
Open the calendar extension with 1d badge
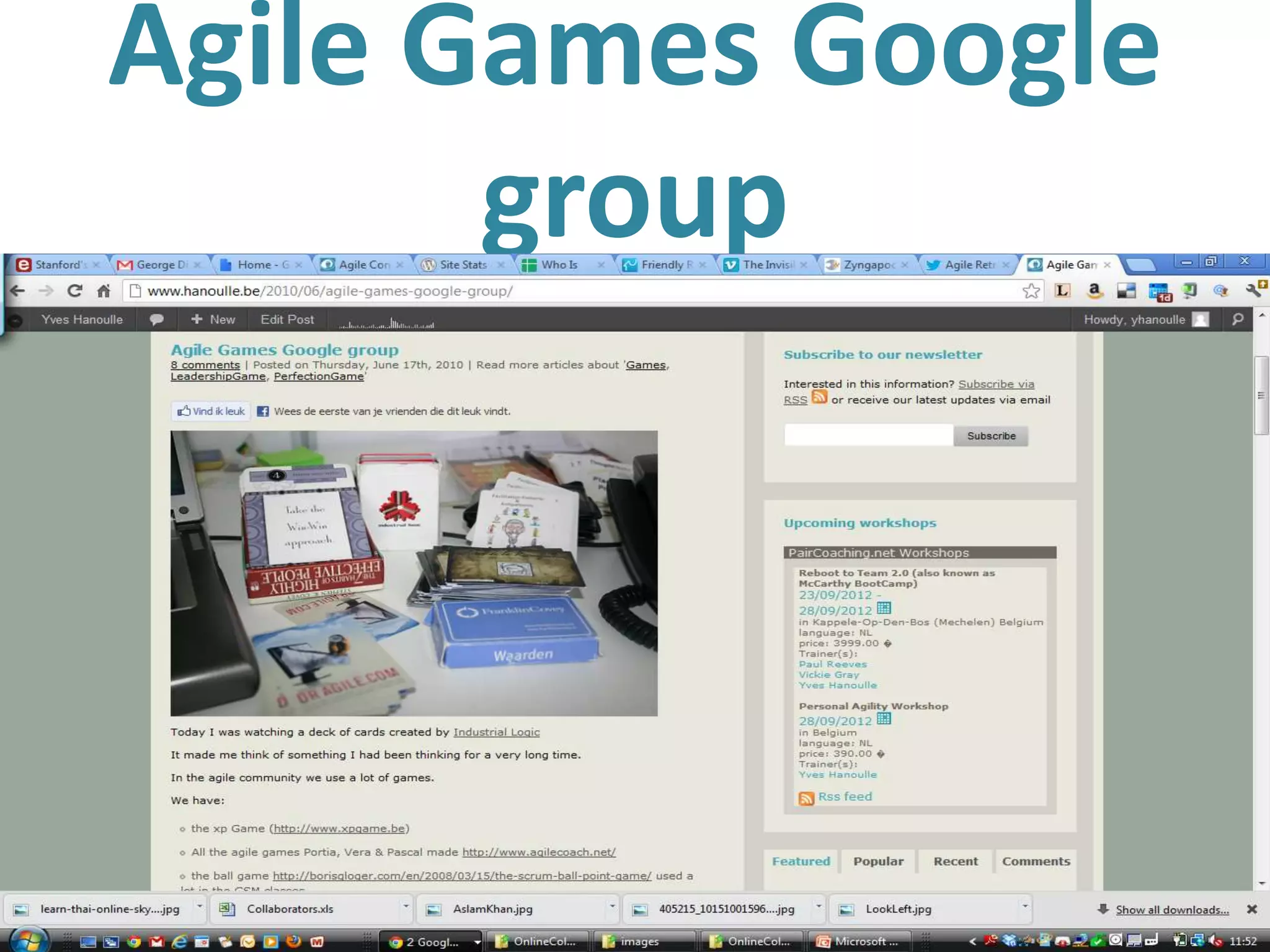click(x=1159, y=292)
